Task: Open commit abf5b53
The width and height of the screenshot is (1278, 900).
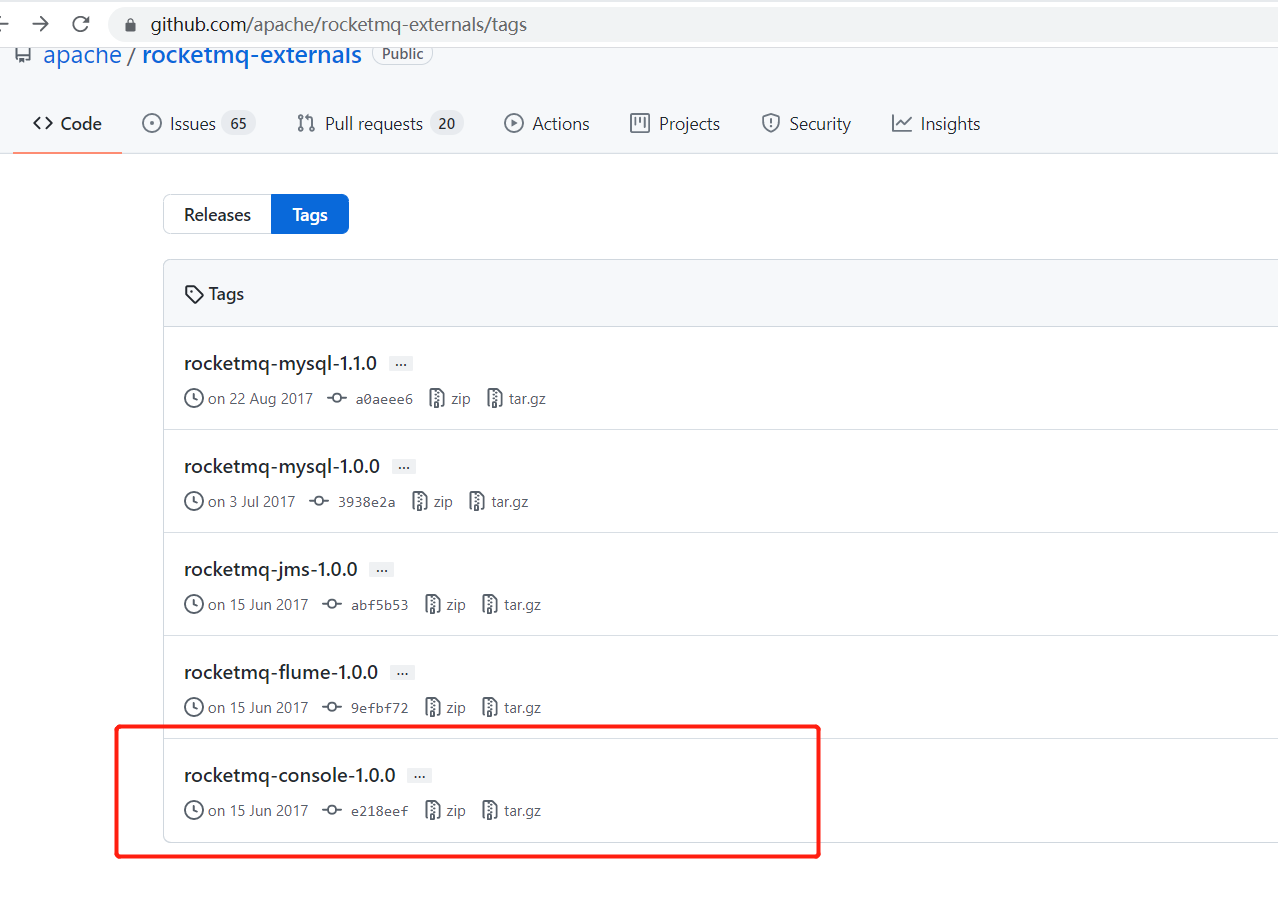Action: tap(380, 605)
